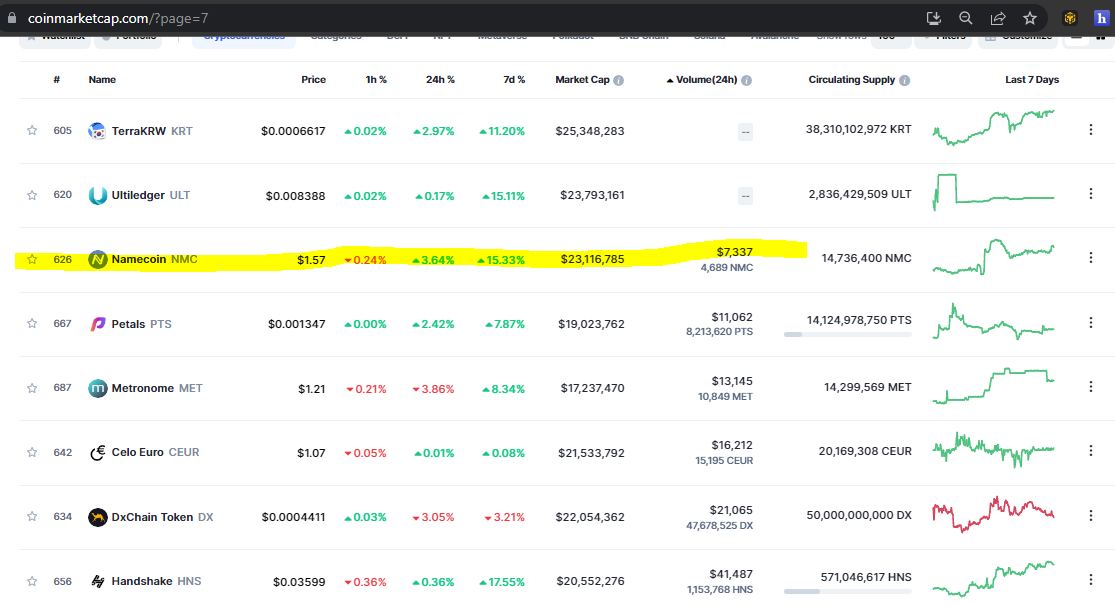Show the Circulating Supply info tooltip icon

(905, 80)
